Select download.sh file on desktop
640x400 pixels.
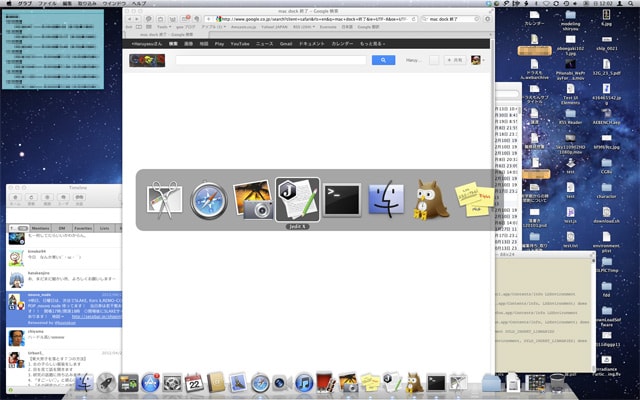coord(606,215)
